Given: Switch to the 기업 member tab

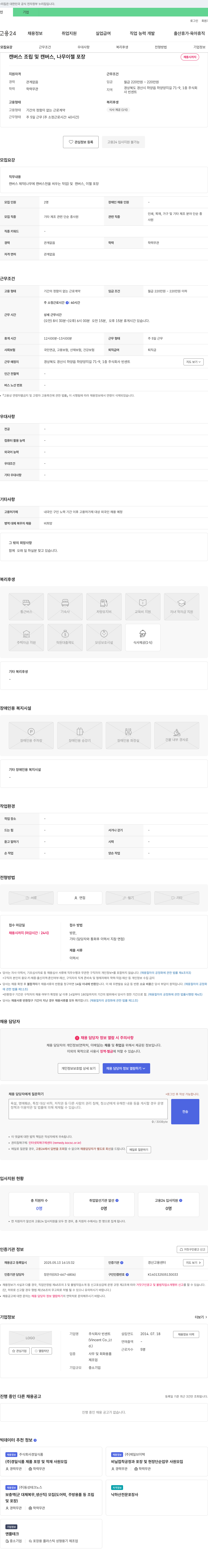Looking at the screenshot, I should (x=26, y=12).
